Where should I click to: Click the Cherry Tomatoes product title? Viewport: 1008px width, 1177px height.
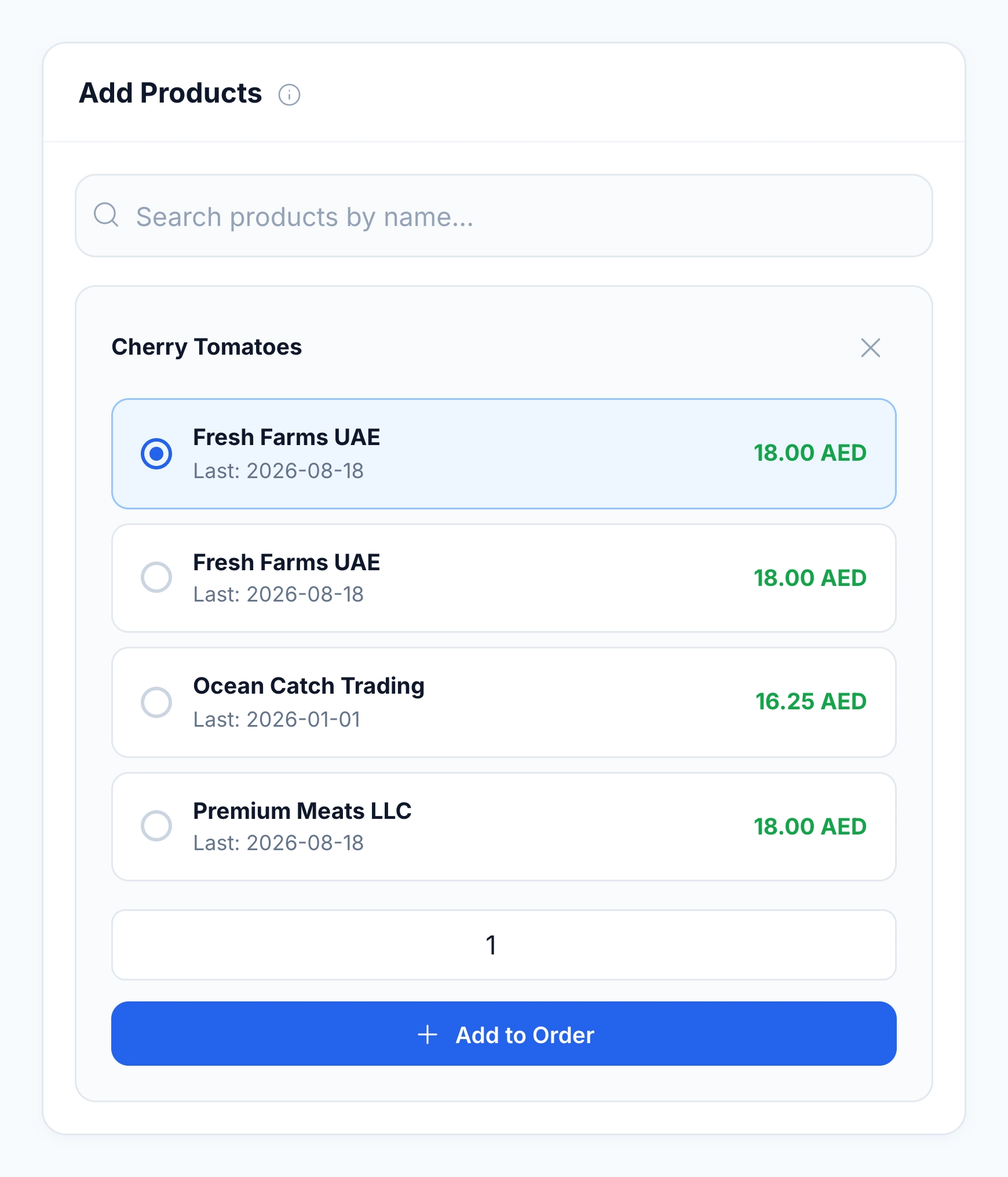pos(207,347)
